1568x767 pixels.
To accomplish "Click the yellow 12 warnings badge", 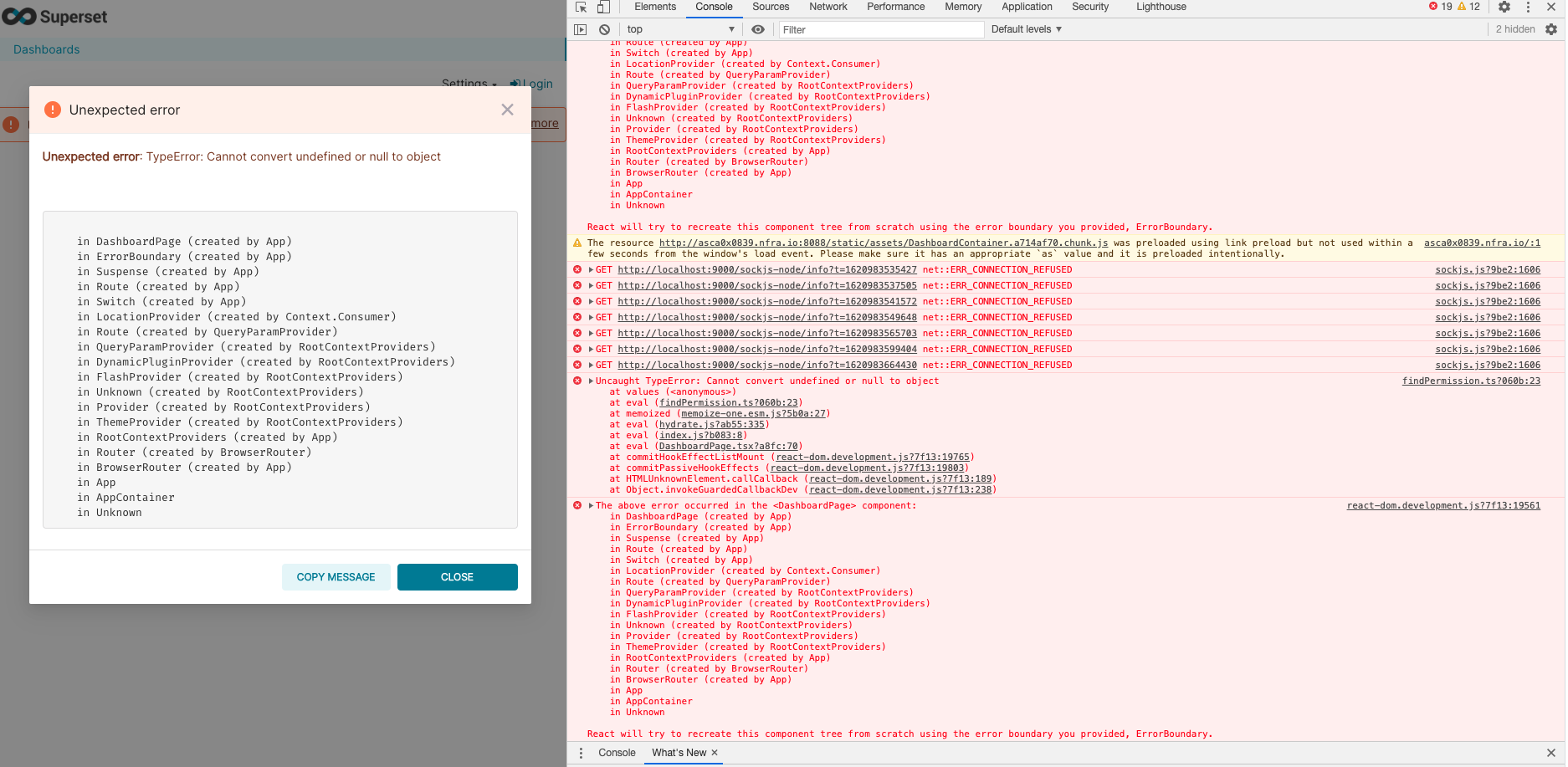I will [x=1467, y=6].
